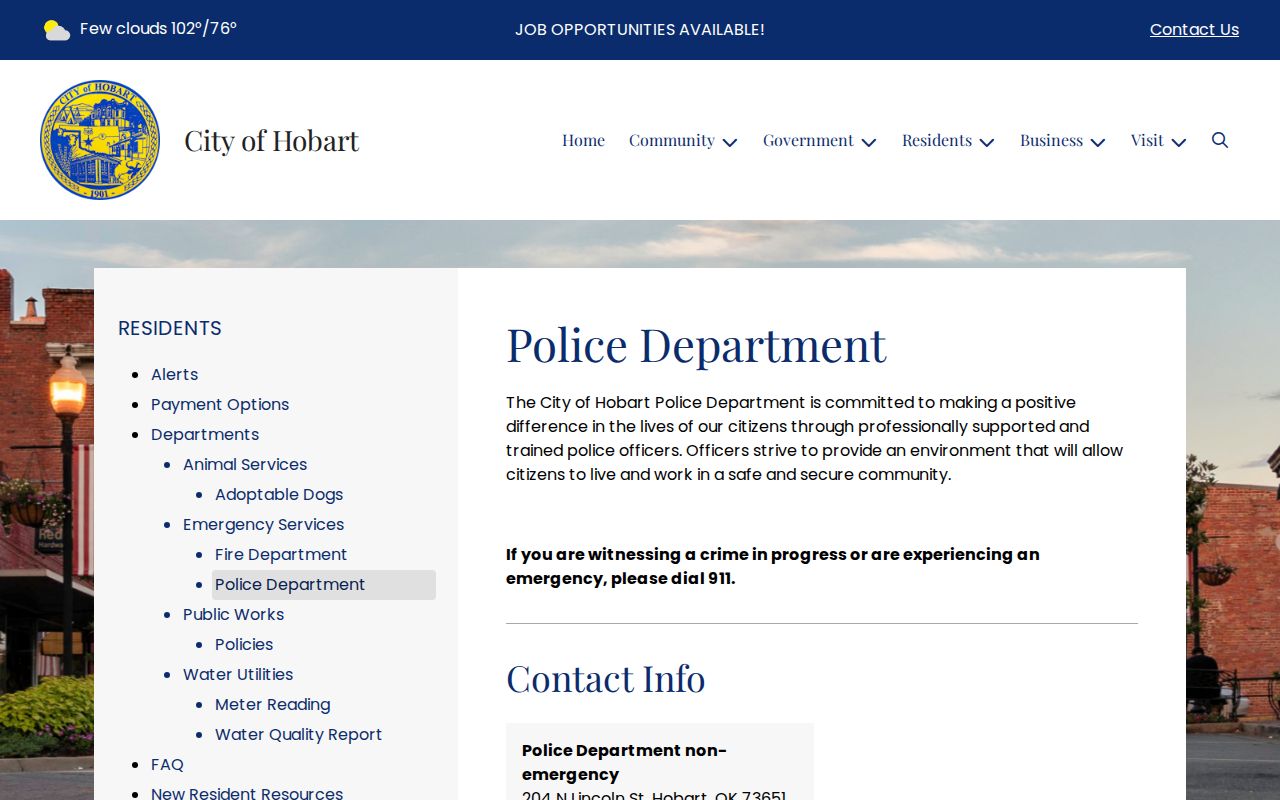The height and width of the screenshot is (800, 1280).
Task: Open New Resident Resources link
Action: coord(247,794)
